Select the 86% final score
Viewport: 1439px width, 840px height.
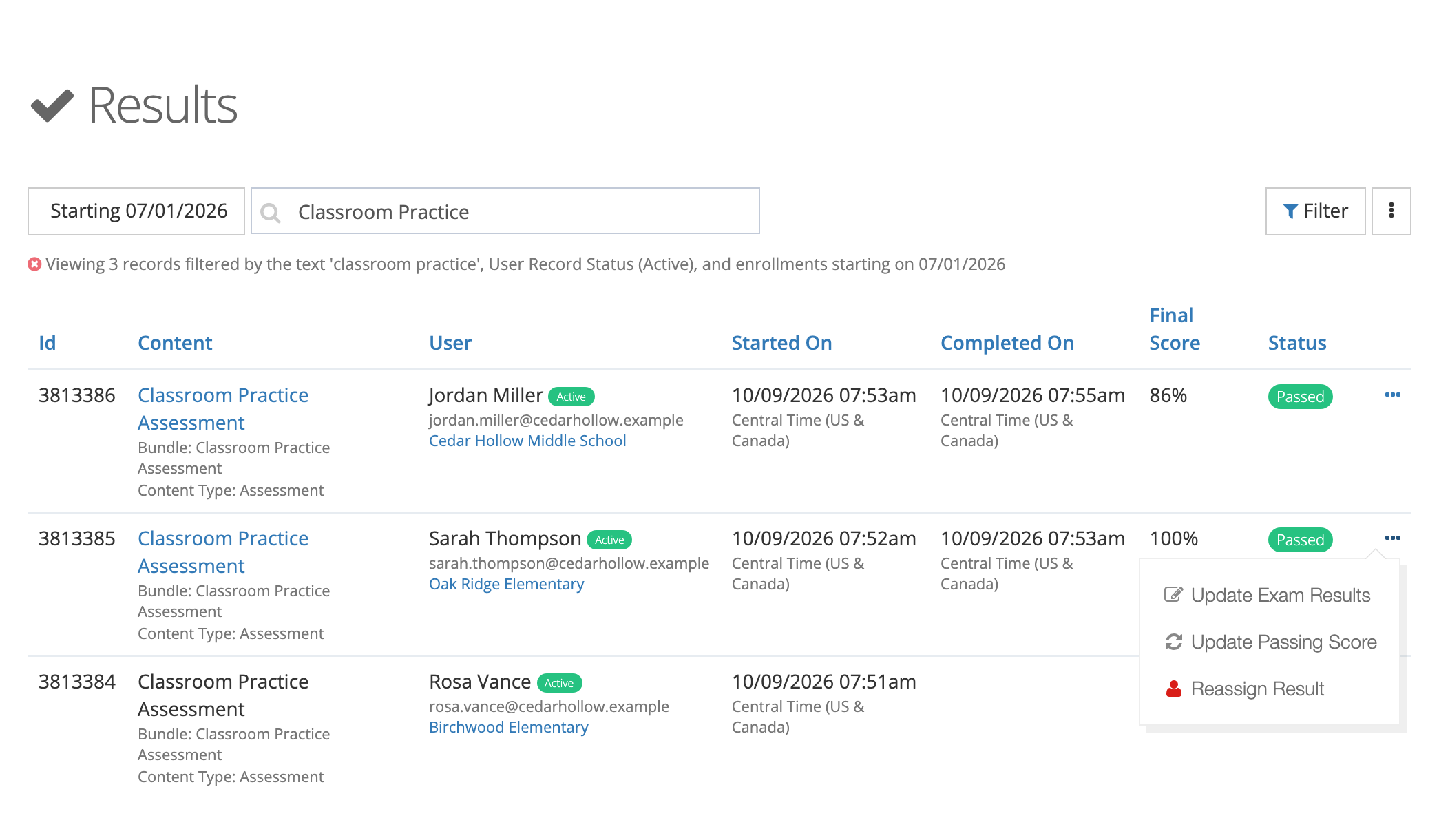[x=1168, y=395]
